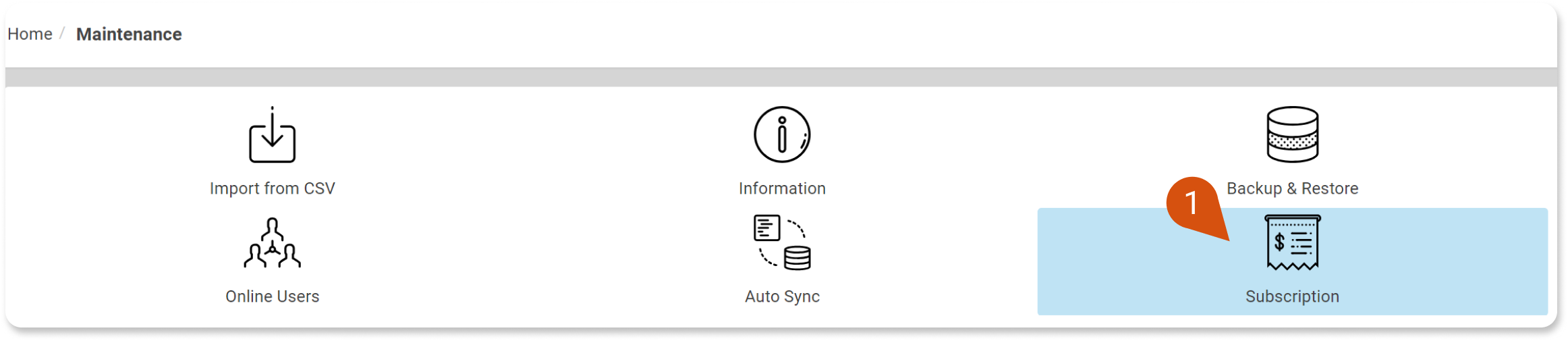Click the Maintenance breadcrumb title

(x=129, y=34)
